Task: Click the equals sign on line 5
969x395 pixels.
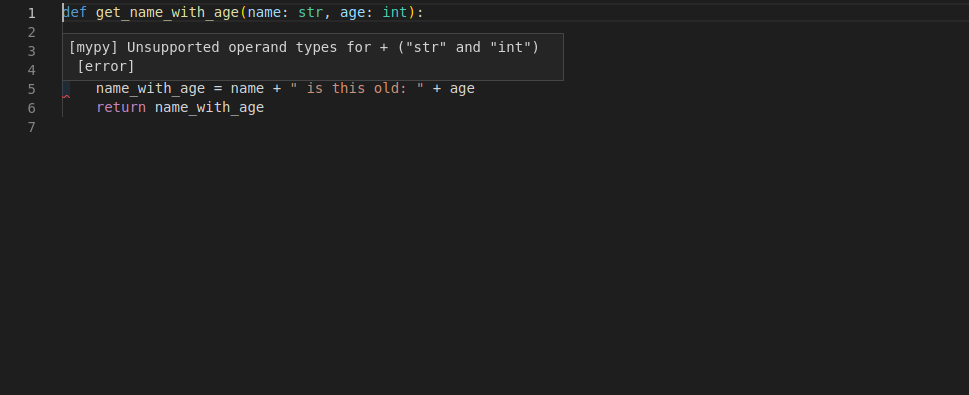Action: [218, 88]
